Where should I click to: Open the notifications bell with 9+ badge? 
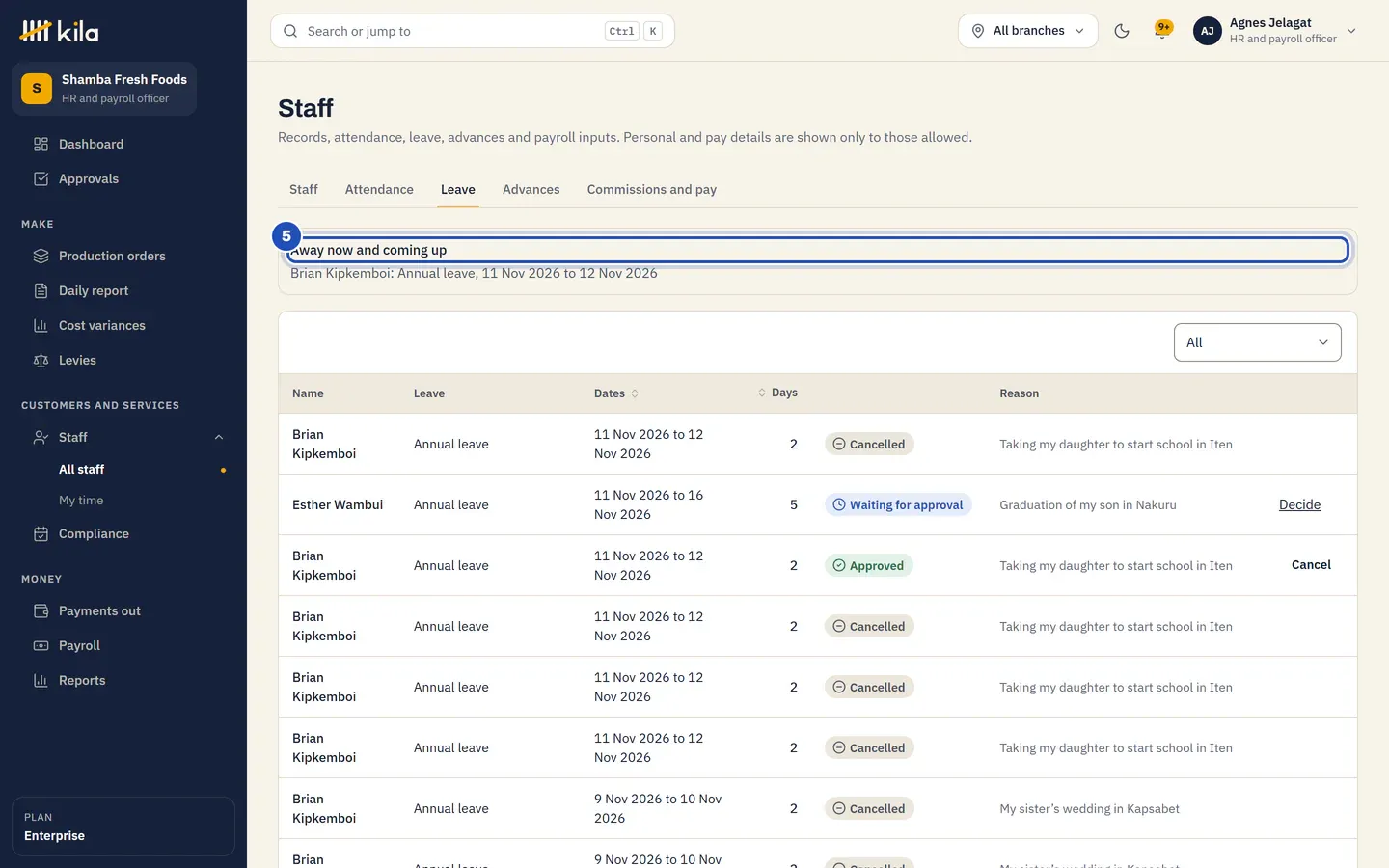point(1163,30)
